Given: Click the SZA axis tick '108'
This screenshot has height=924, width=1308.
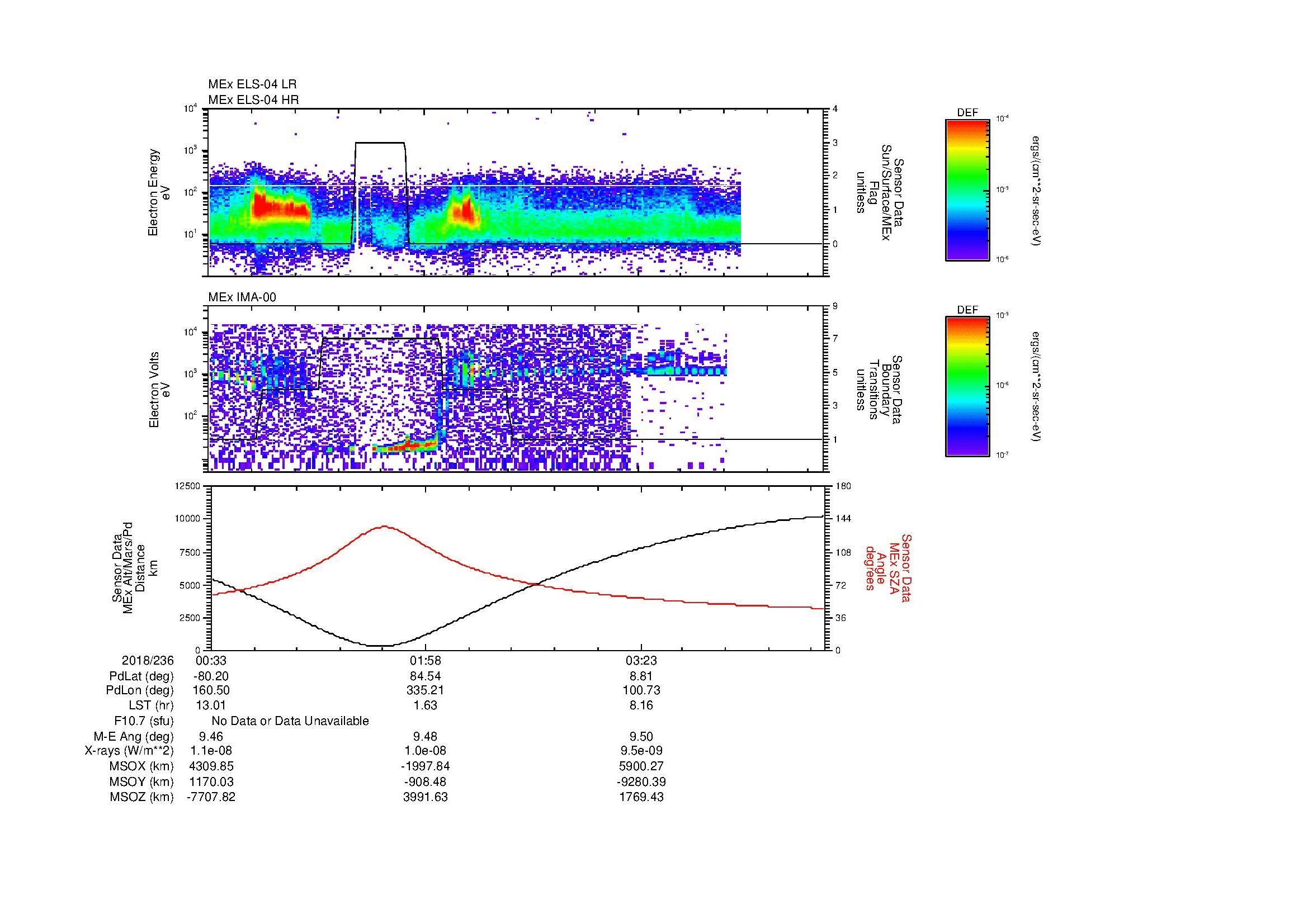Looking at the screenshot, I should click(x=843, y=552).
